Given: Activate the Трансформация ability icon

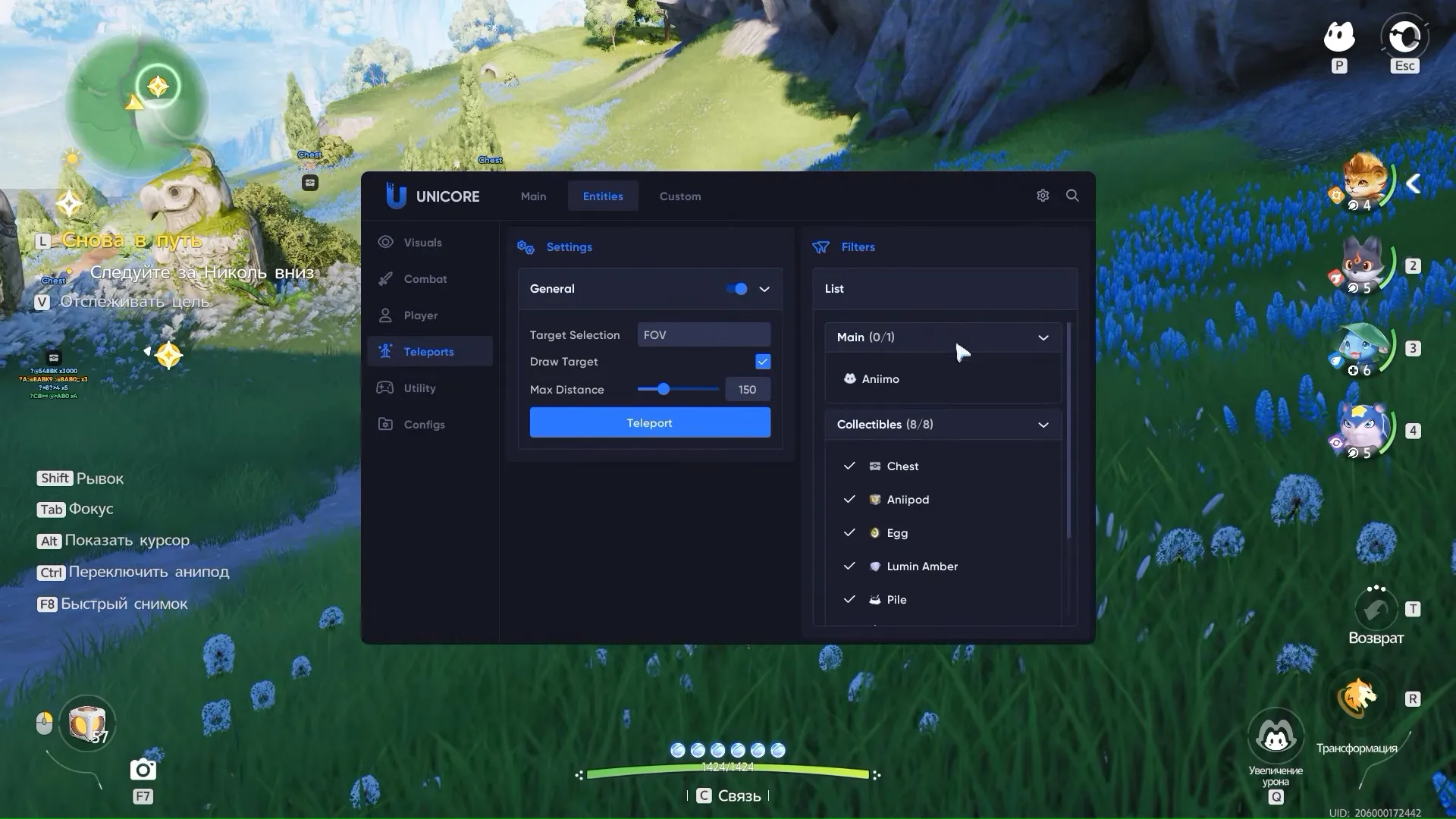Looking at the screenshot, I should point(1357,698).
